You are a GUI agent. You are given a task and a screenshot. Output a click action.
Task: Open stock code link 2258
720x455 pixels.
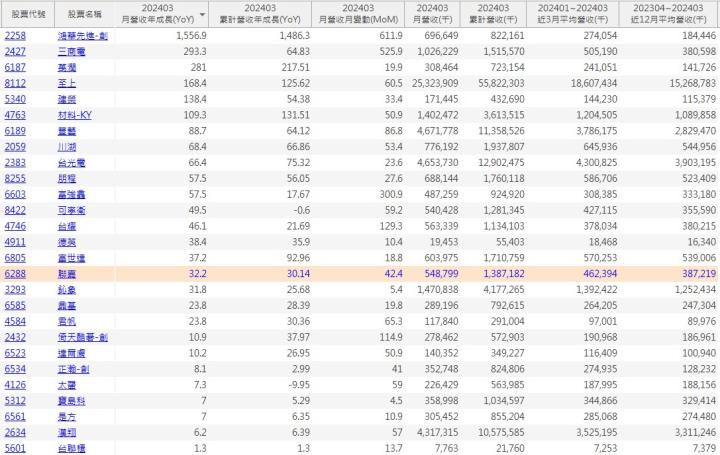point(15,36)
